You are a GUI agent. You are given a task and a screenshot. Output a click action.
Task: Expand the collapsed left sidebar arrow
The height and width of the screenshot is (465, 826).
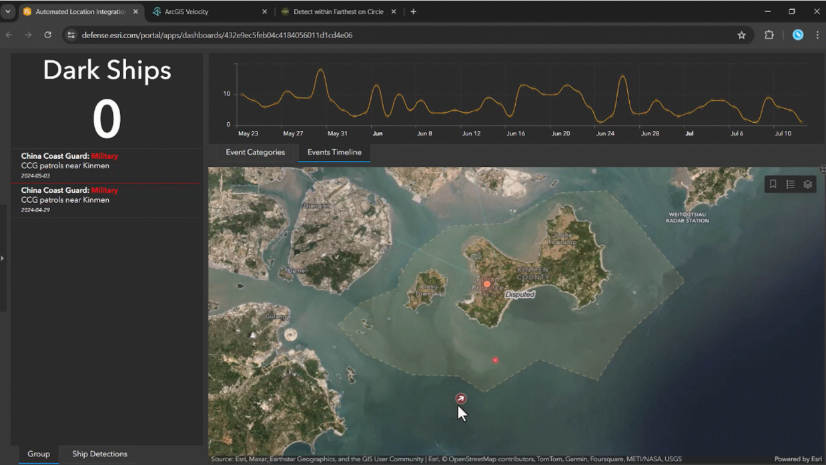[3, 258]
